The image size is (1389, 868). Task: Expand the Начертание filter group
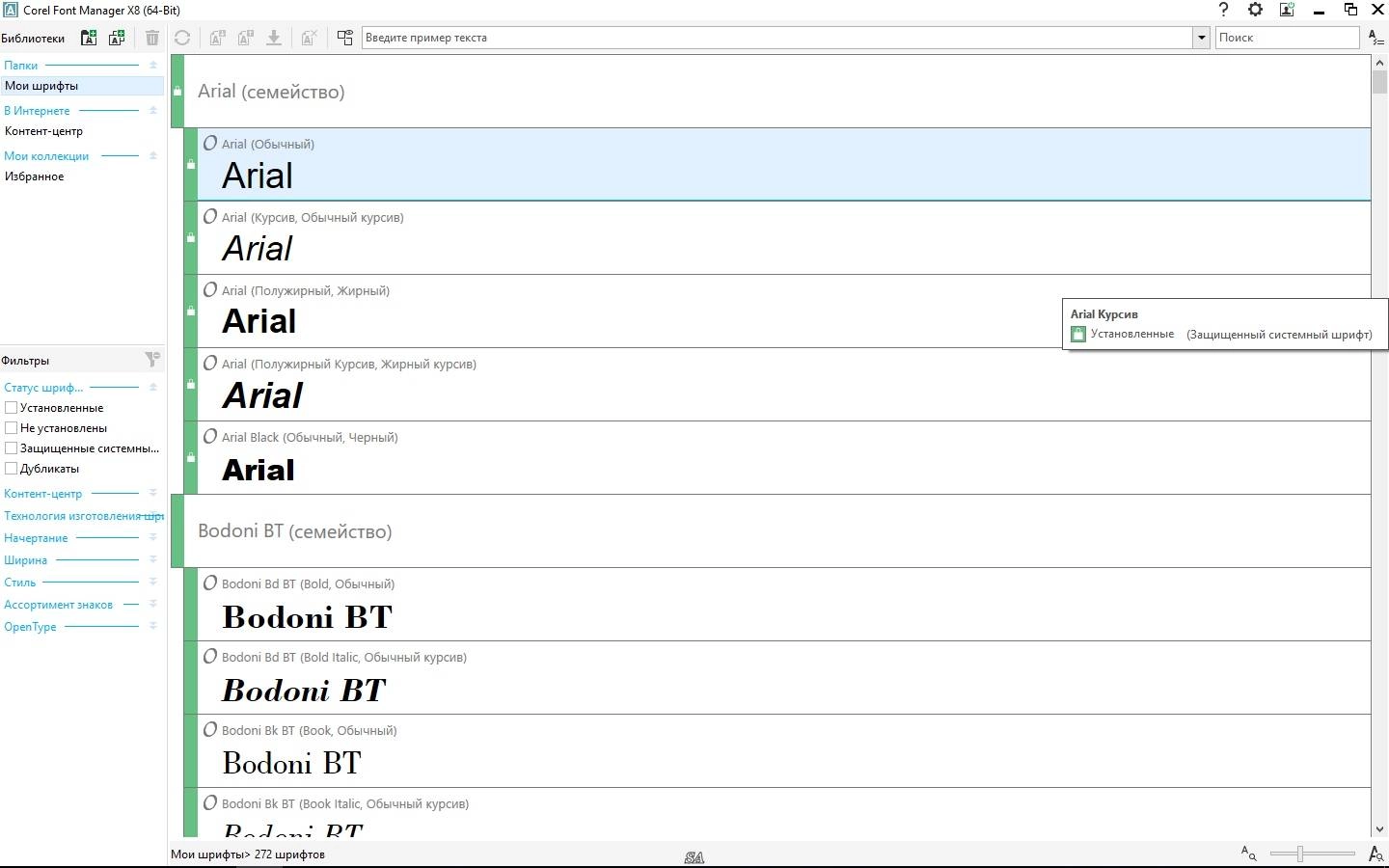pos(152,537)
